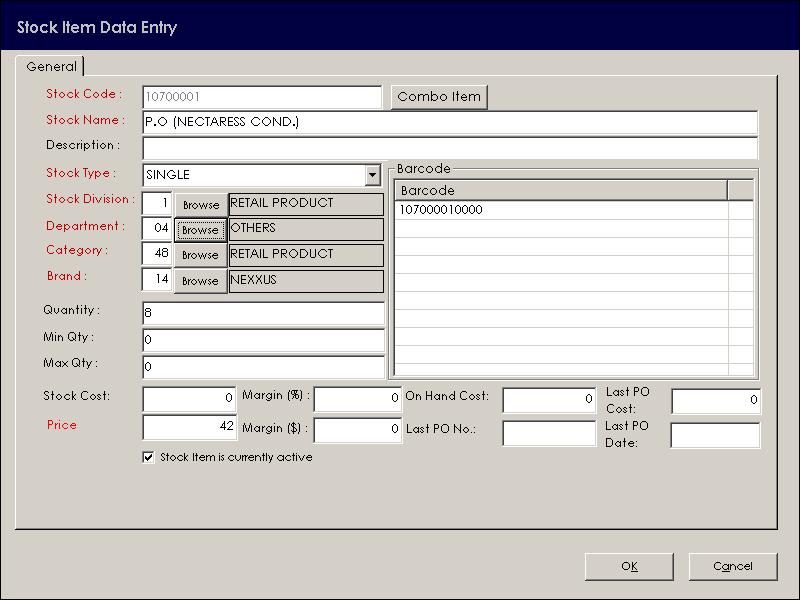Browse for Category
Screen dimensions: 800x600
(201, 255)
